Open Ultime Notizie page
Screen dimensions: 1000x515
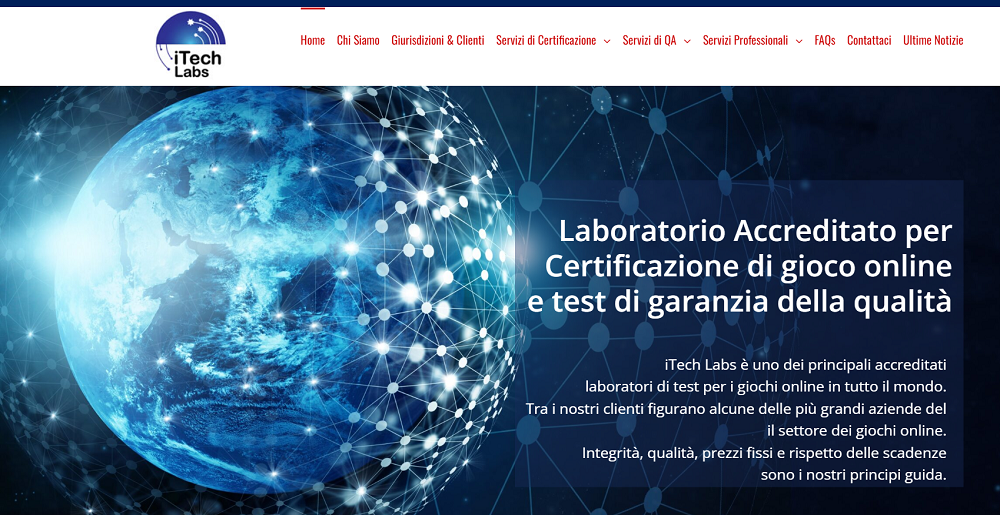click(933, 40)
